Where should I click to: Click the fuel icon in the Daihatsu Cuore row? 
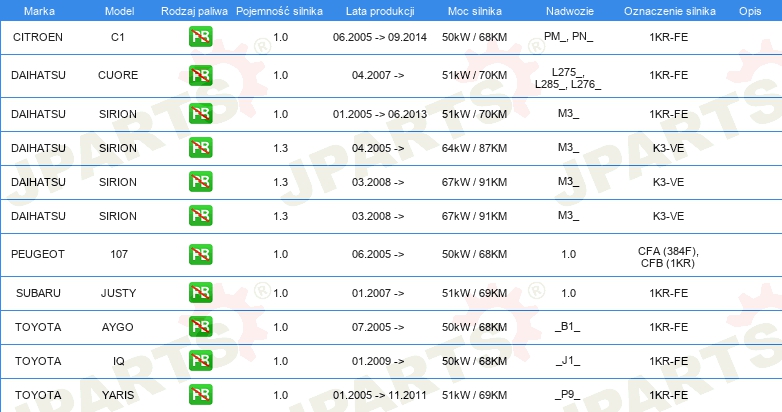pos(200,75)
